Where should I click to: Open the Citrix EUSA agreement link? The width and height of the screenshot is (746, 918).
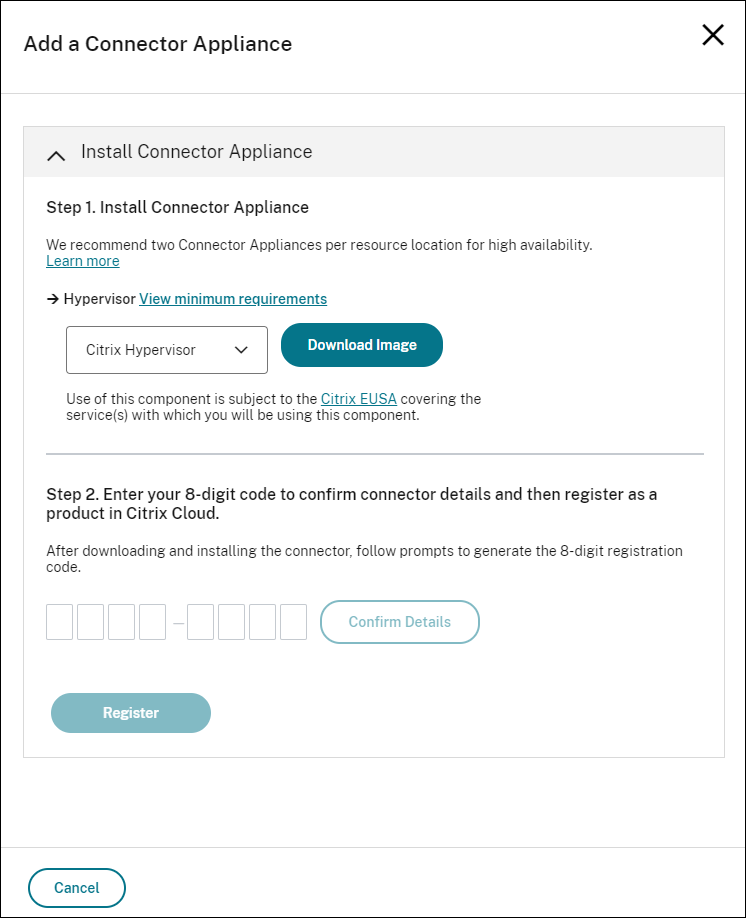[x=358, y=398]
